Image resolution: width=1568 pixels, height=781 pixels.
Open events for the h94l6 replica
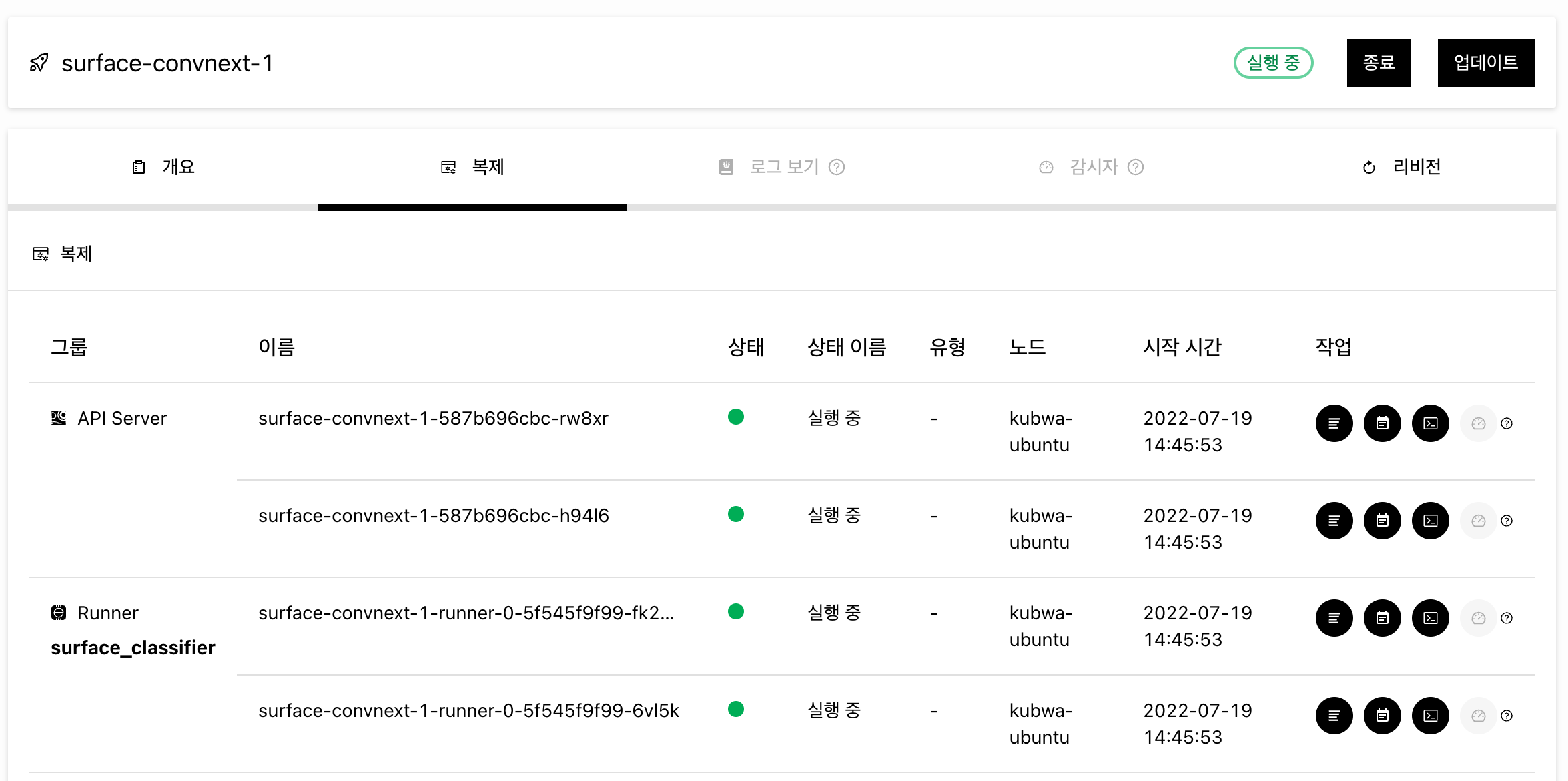1382,521
